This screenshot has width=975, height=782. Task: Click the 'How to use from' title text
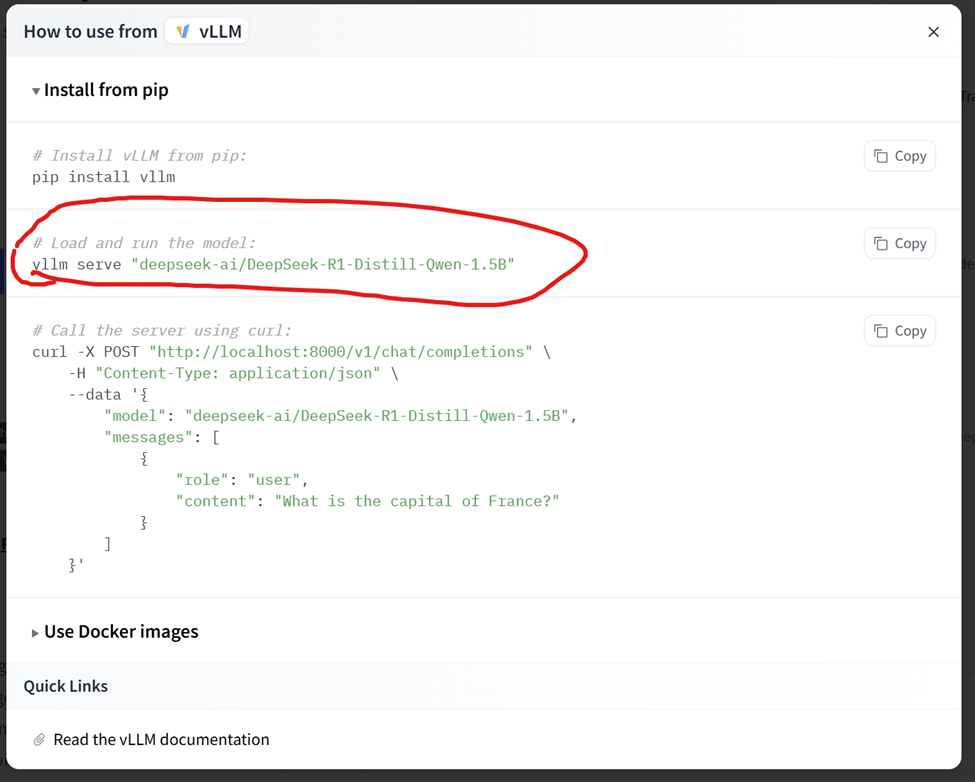click(90, 32)
